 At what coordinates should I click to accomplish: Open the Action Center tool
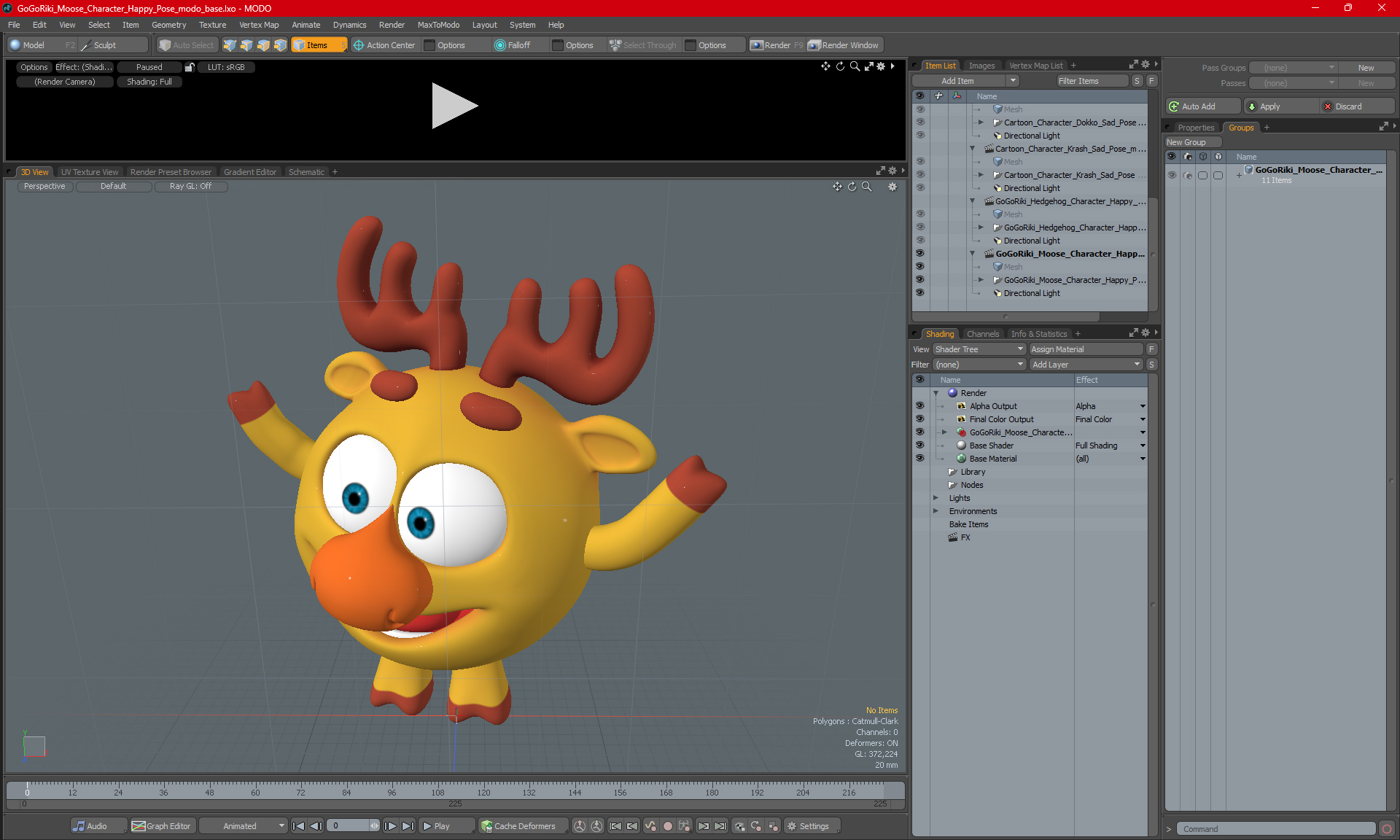[x=384, y=45]
